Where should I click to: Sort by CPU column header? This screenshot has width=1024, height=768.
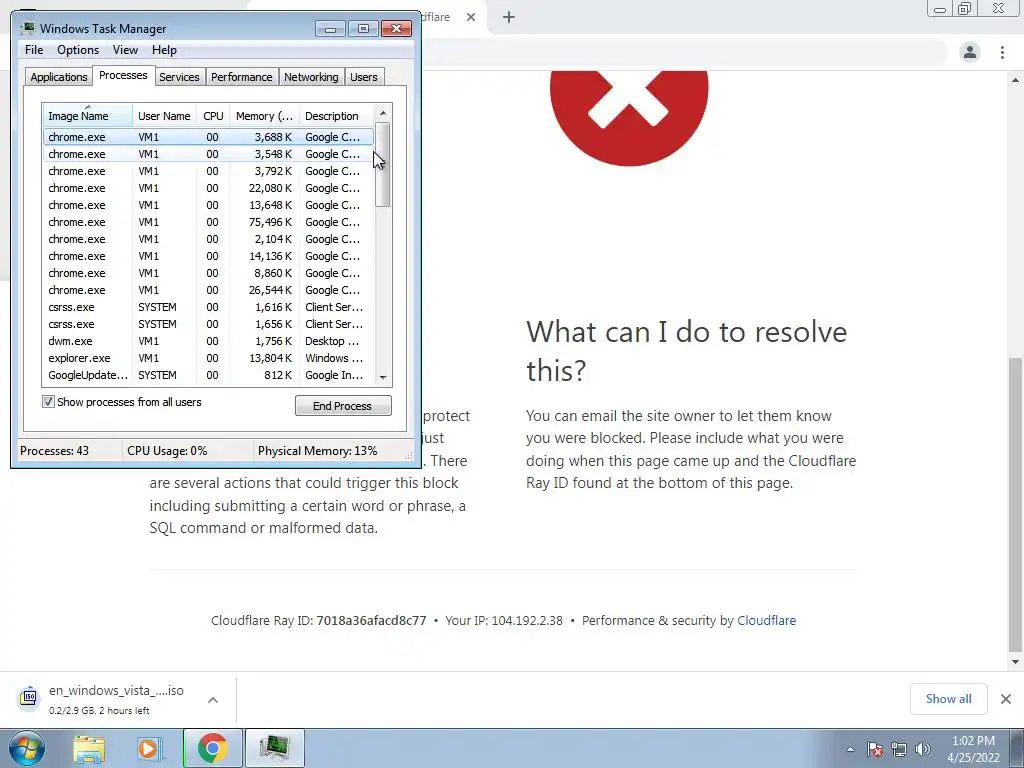(x=213, y=116)
